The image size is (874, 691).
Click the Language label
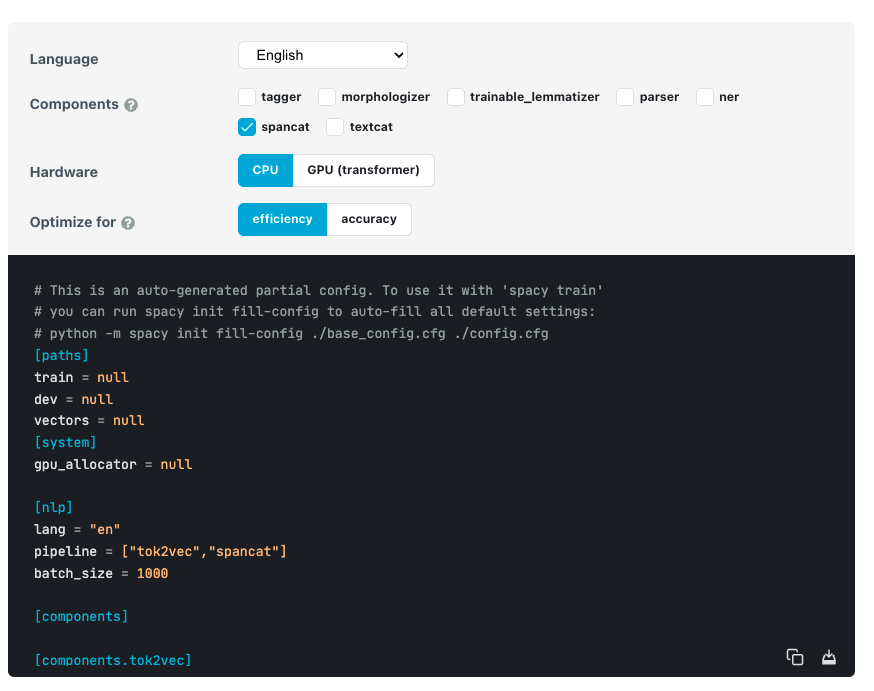[x=64, y=59]
